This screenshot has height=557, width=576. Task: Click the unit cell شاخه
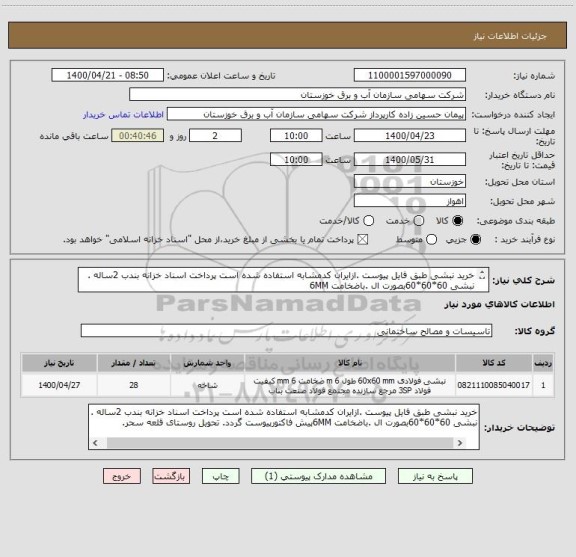(x=207, y=385)
